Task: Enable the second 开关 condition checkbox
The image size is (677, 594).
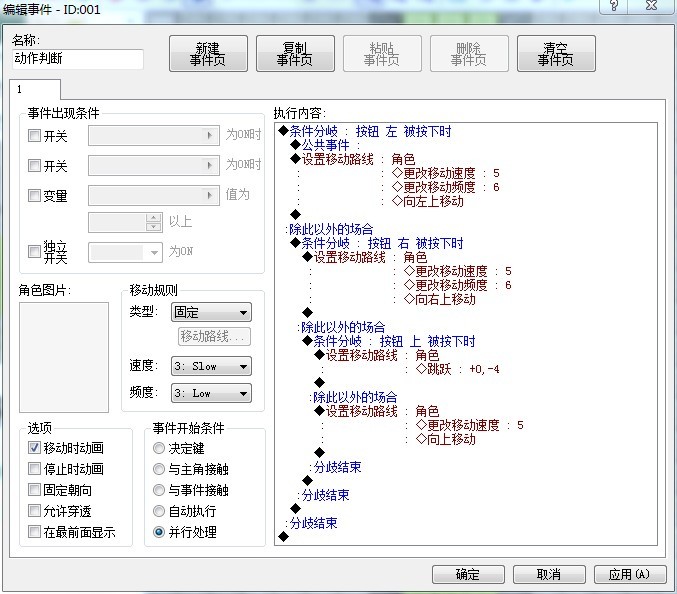Action: point(34,165)
